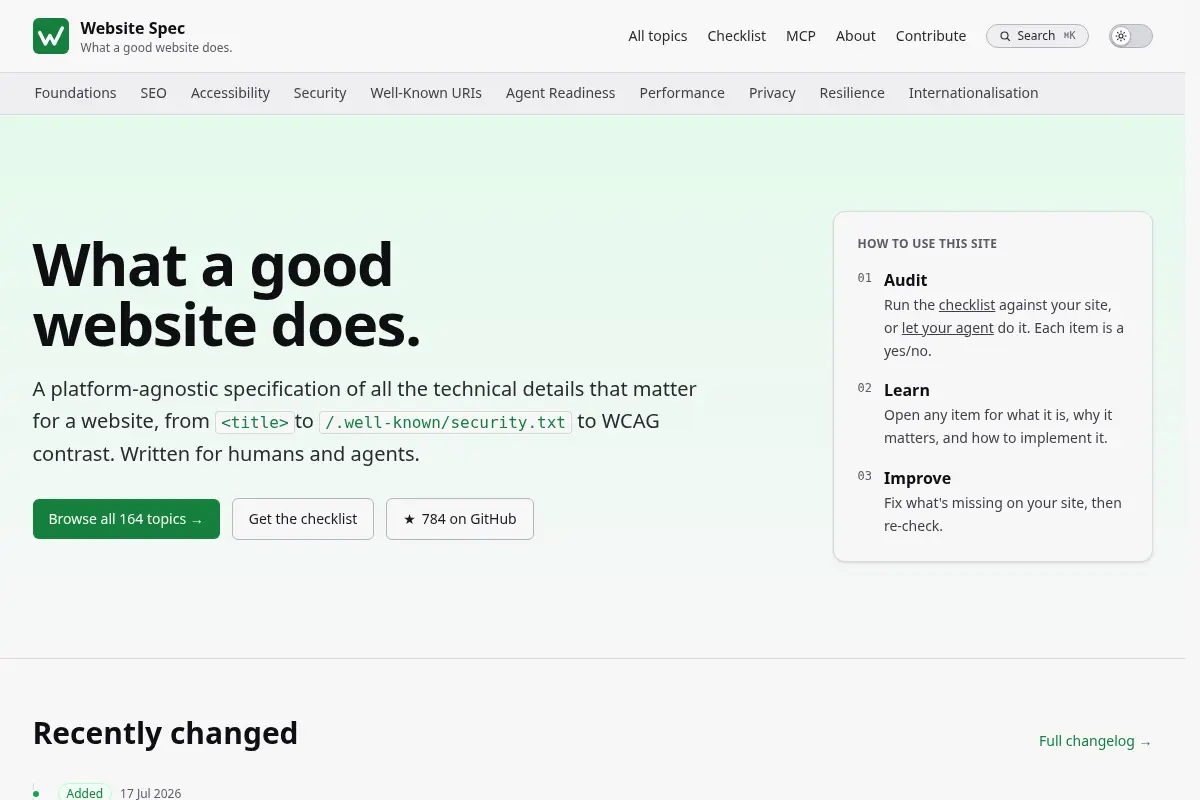1200x800 pixels.
Task: Select the Agent Readiness category
Action: tap(561, 93)
